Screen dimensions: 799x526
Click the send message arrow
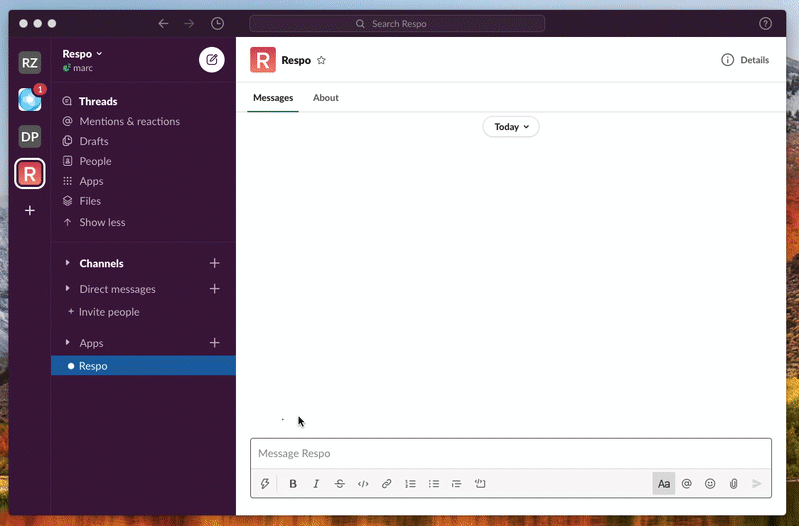(757, 484)
